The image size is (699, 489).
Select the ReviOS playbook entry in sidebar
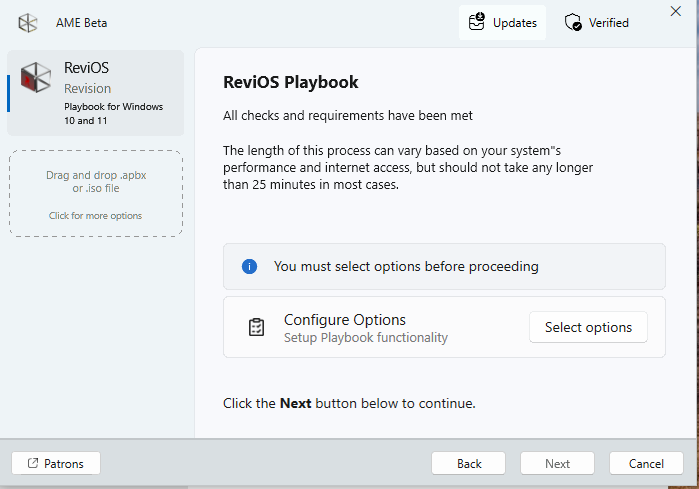coord(95,93)
